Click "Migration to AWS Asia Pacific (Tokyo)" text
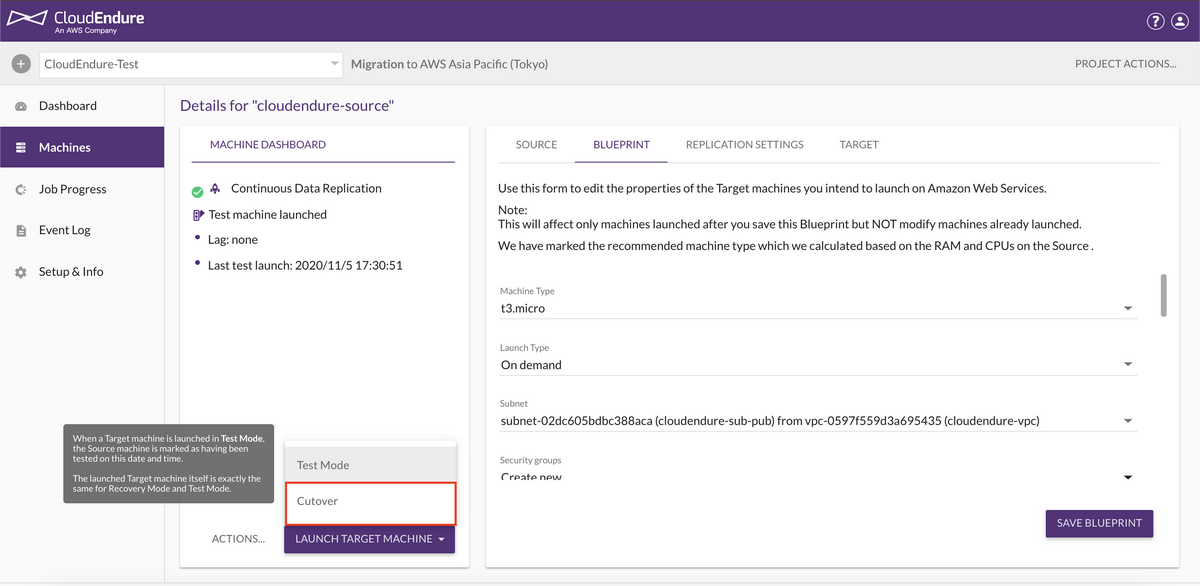This screenshot has height=586, width=1200. pyautogui.click(x=449, y=64)
